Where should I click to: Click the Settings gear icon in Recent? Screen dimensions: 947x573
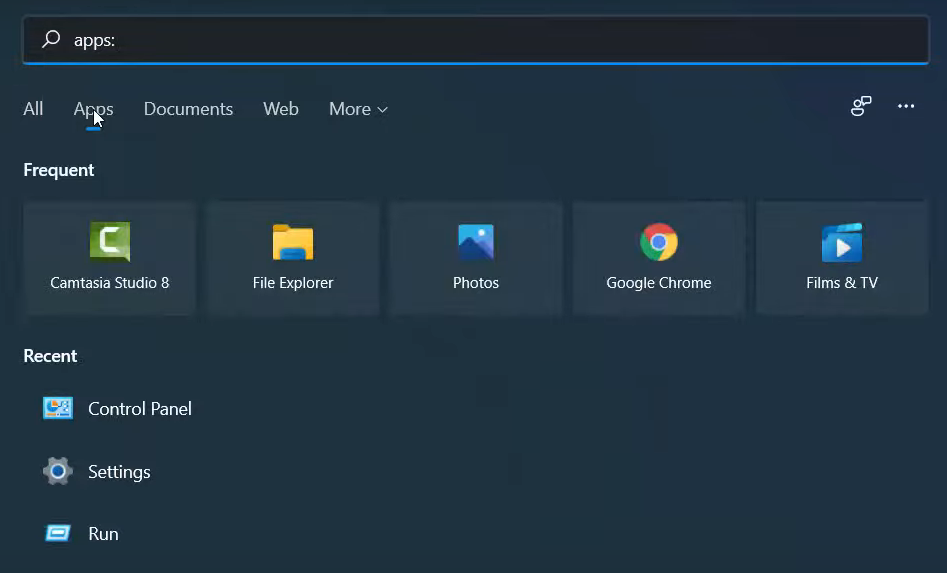click(x=58, y=471)
